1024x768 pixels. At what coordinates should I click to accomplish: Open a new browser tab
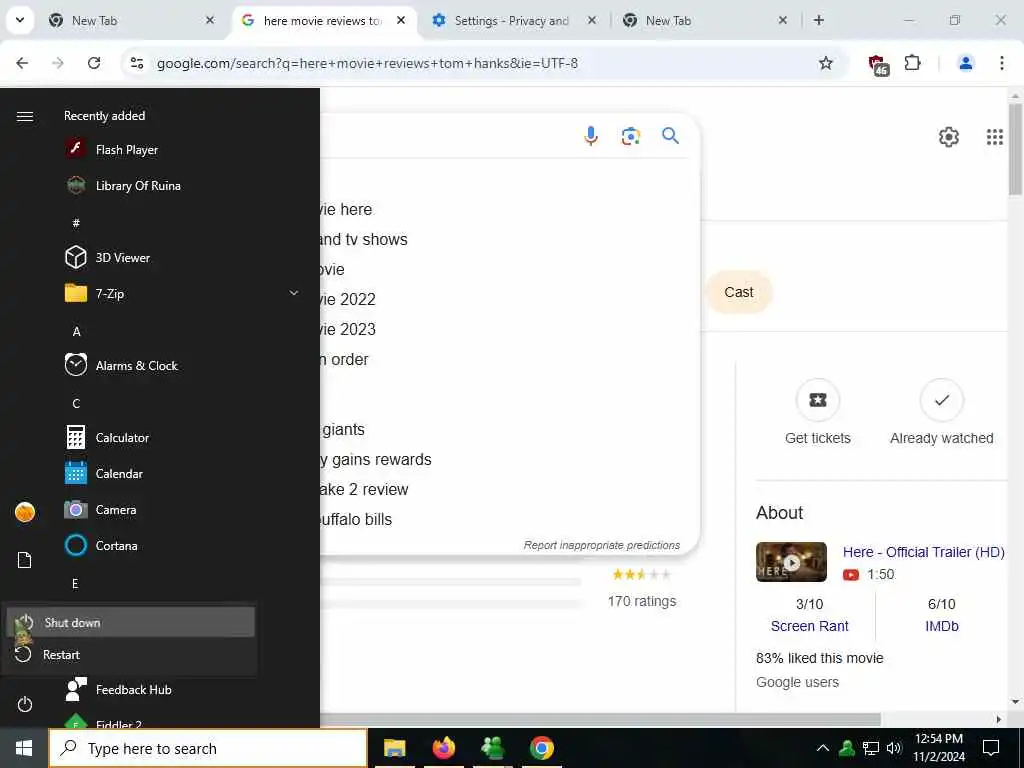point(819,21)
